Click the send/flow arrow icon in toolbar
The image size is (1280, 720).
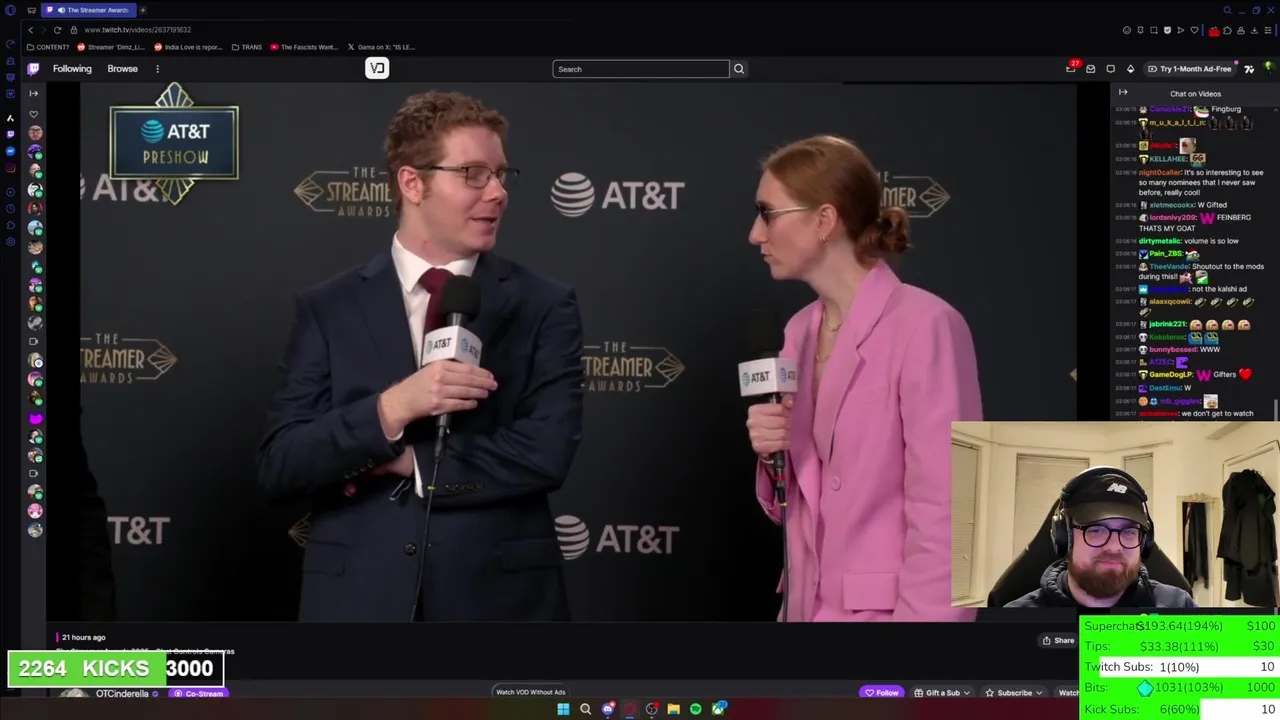click(1180, 30)
